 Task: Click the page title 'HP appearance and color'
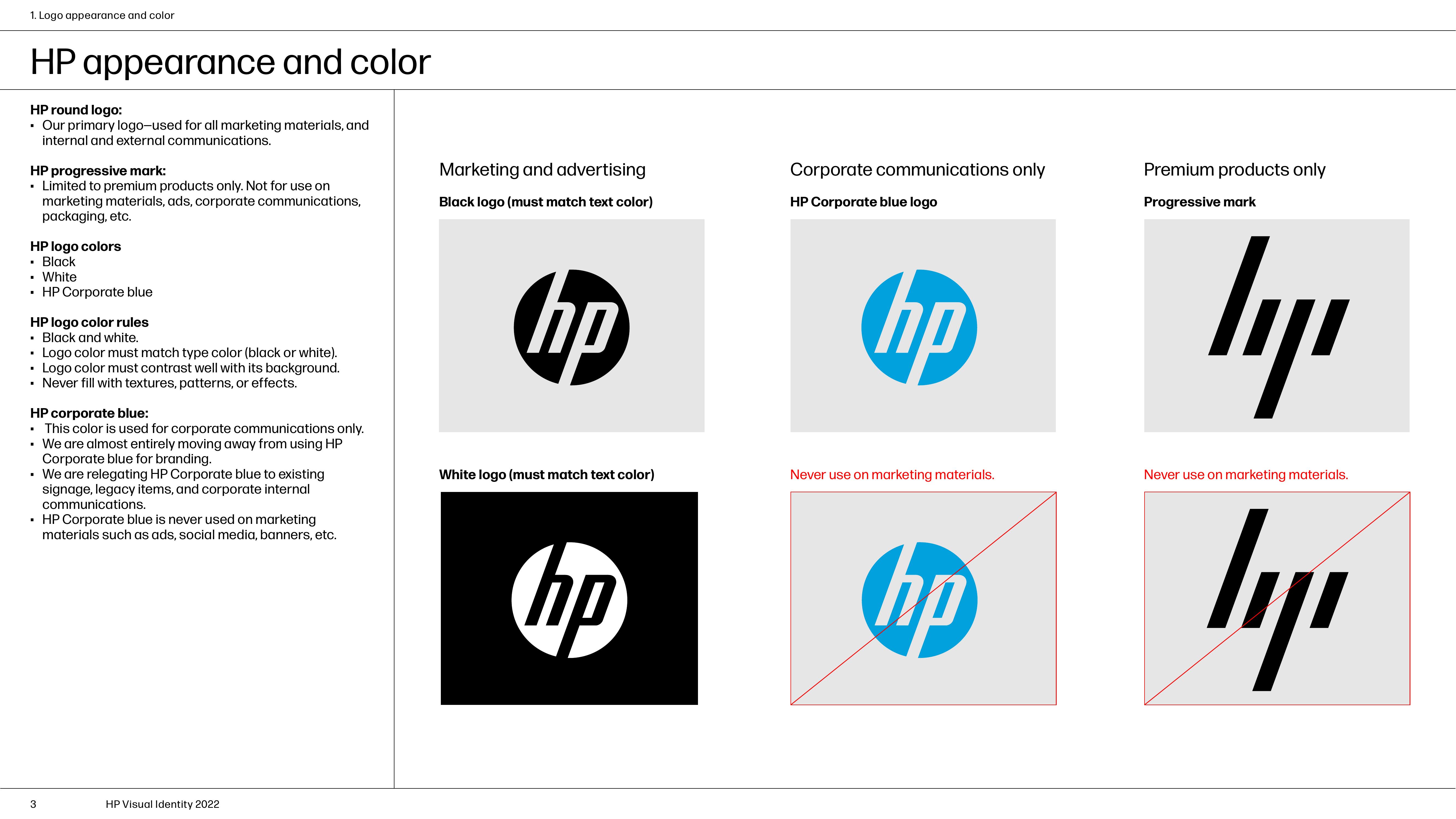point(230,62)
